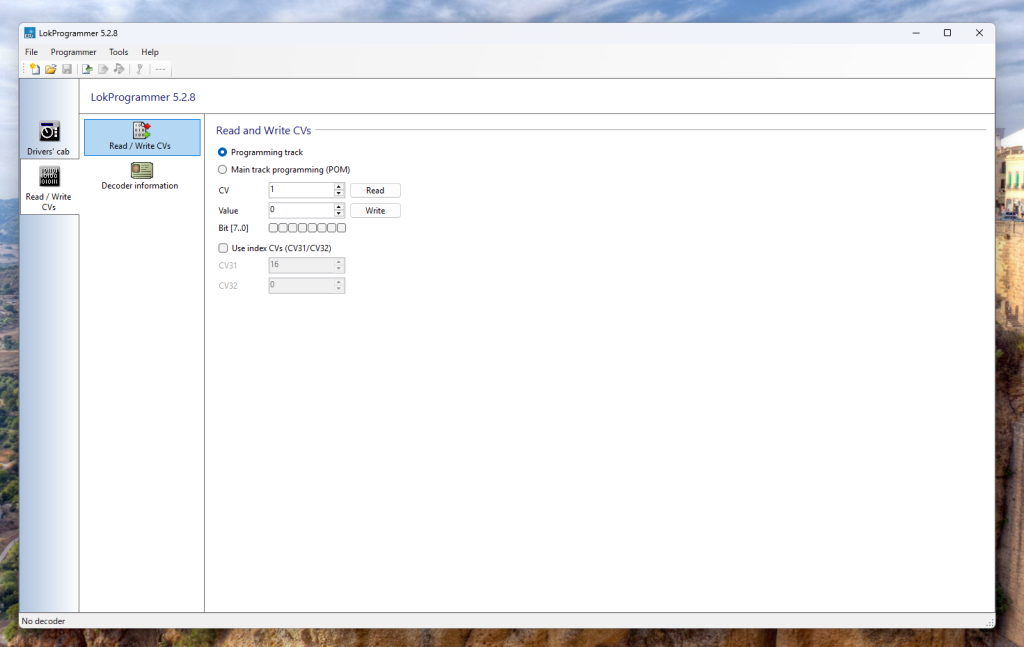Image resolution: width=1024 pixels, height=647 pixels.
Task: Select the Programming track radio option
Action: (223, 152)
